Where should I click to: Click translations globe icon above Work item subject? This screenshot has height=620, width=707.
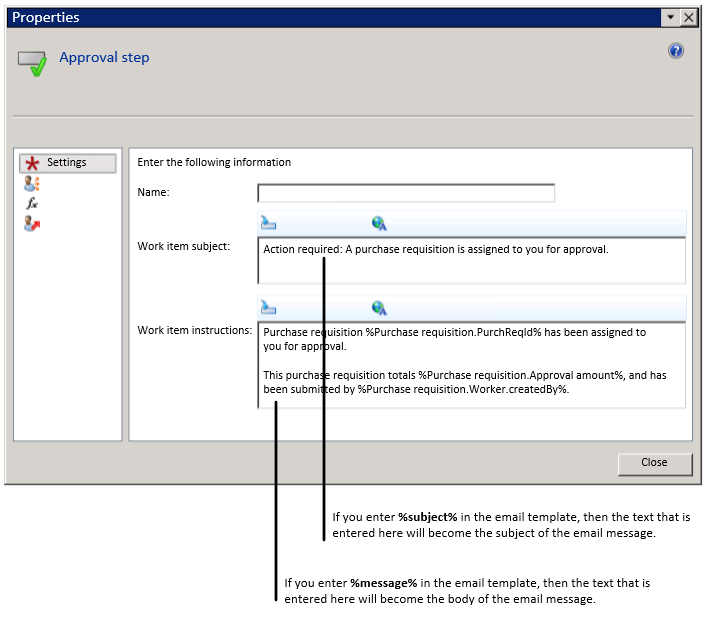[x=378, y=223]
